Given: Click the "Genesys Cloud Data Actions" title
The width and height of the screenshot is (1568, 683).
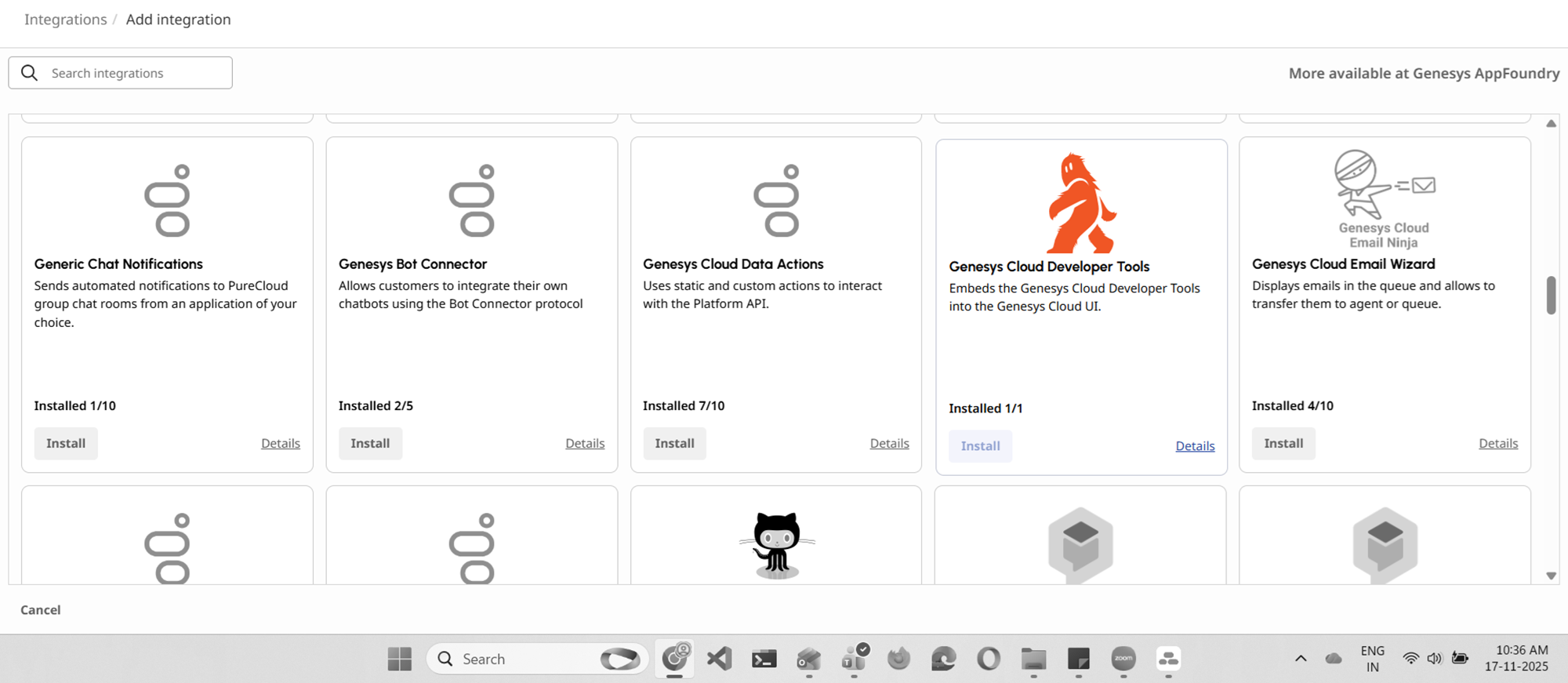Looking at the screenshot, I should [733, 264].
